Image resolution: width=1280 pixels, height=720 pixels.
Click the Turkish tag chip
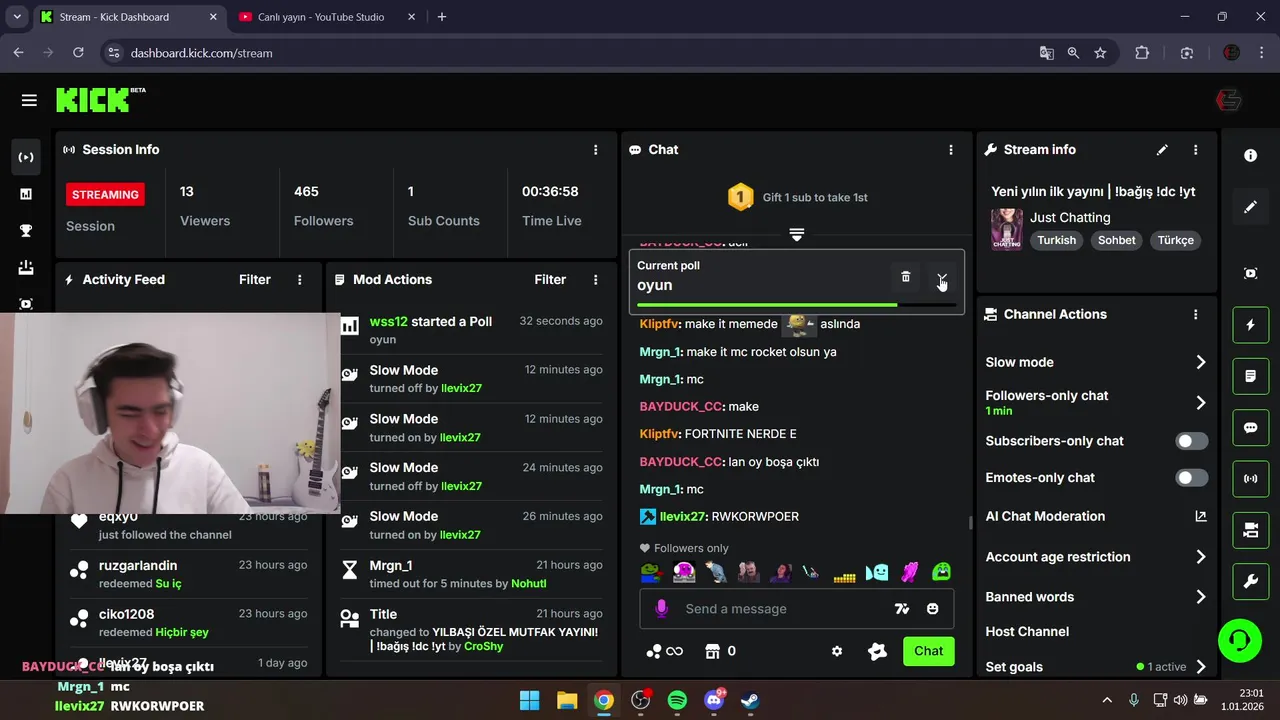pos(1056,240)
